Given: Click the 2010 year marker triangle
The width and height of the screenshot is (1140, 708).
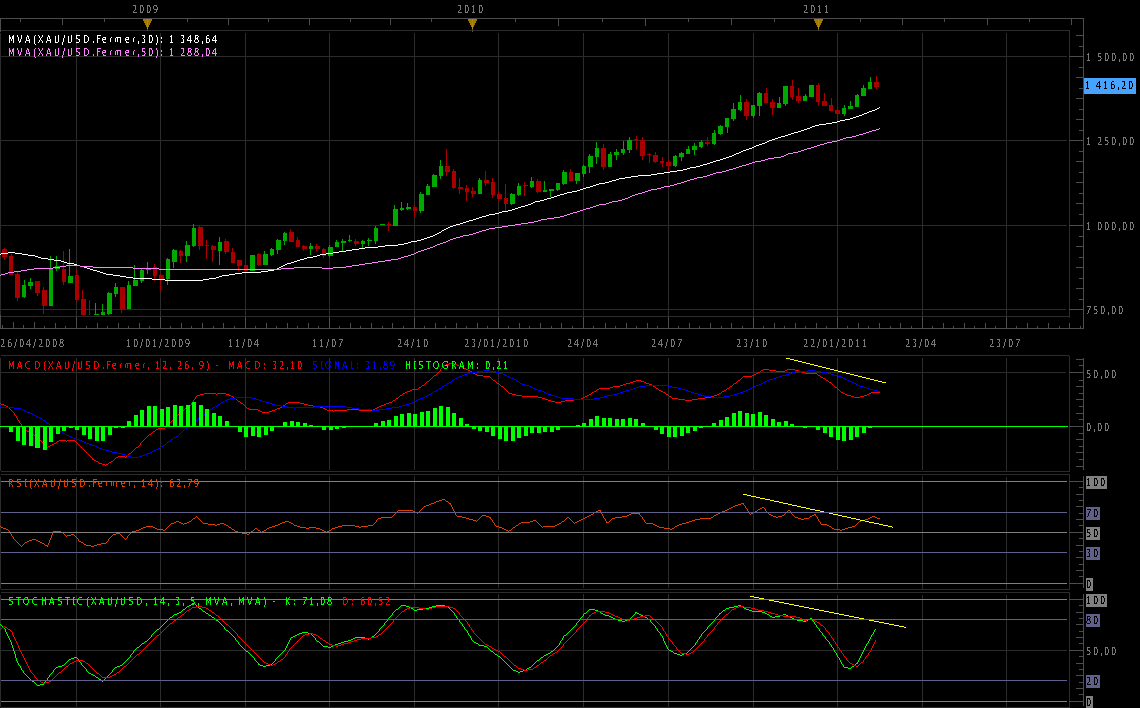Looking at the screenshot, I should pos(471,24).
